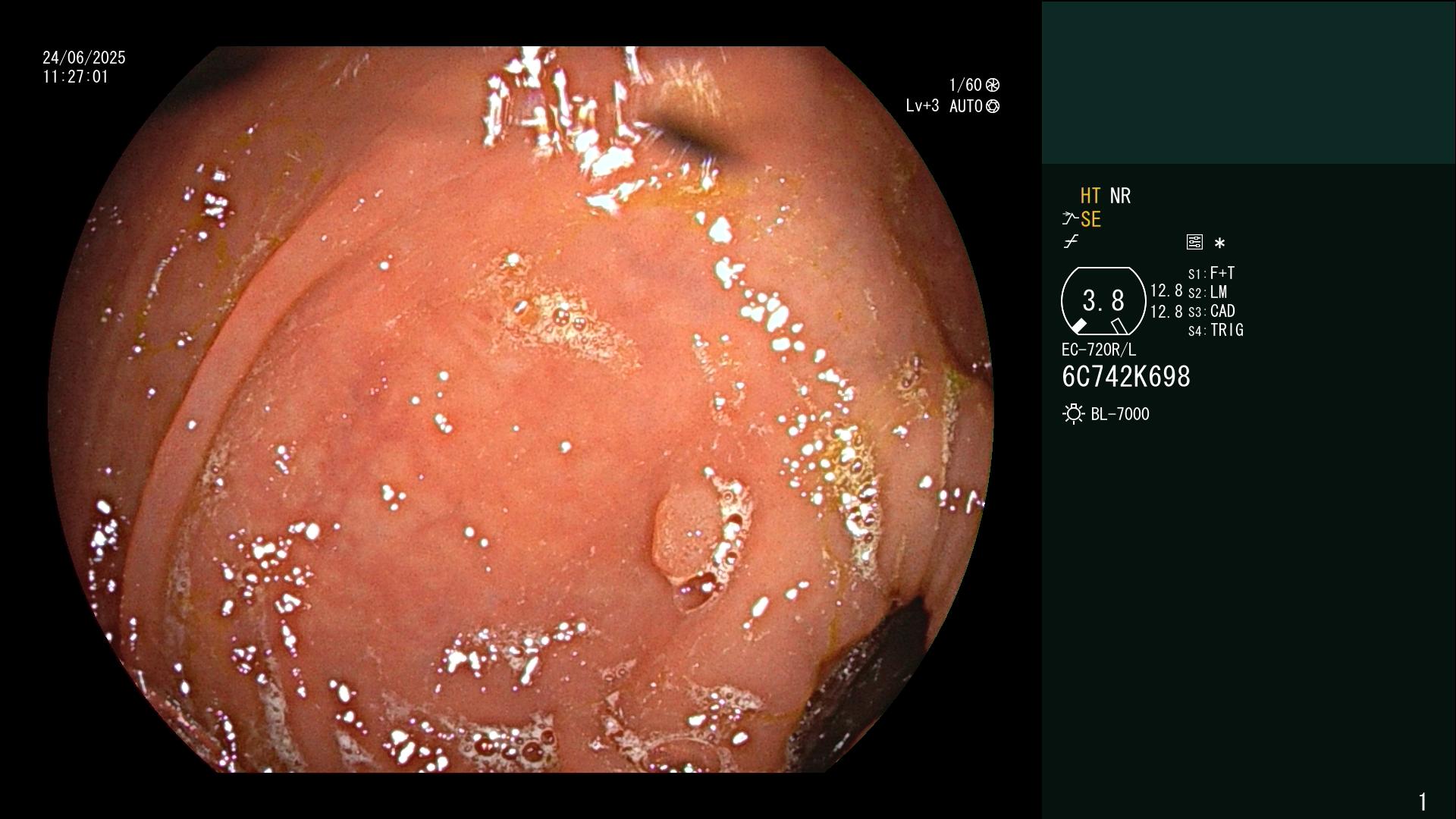Click the upper 12.8 diameter value
Viewport: 1456px width, 819px height.
(1166, 290)
